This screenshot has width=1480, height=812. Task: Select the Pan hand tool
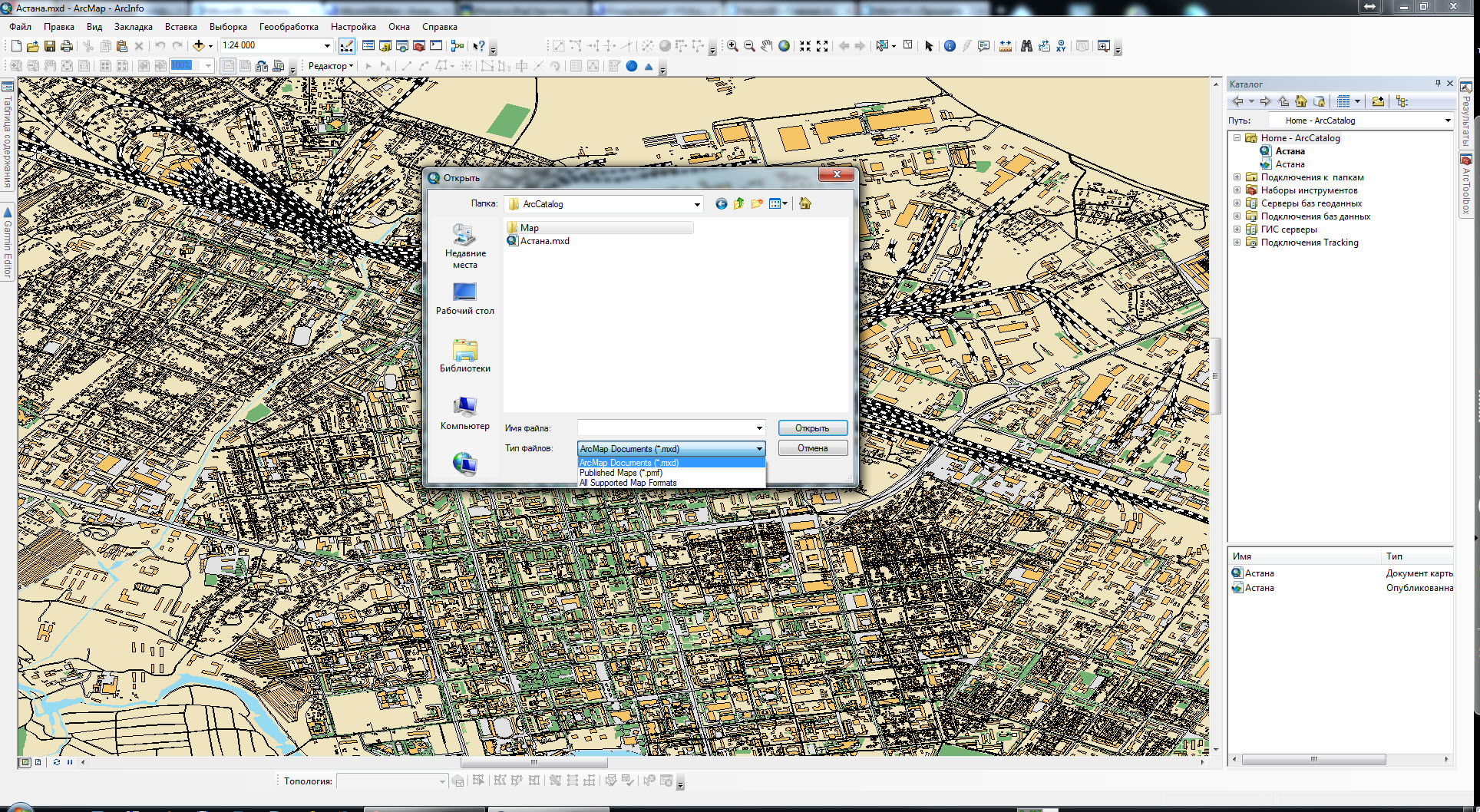coord(767,46)
